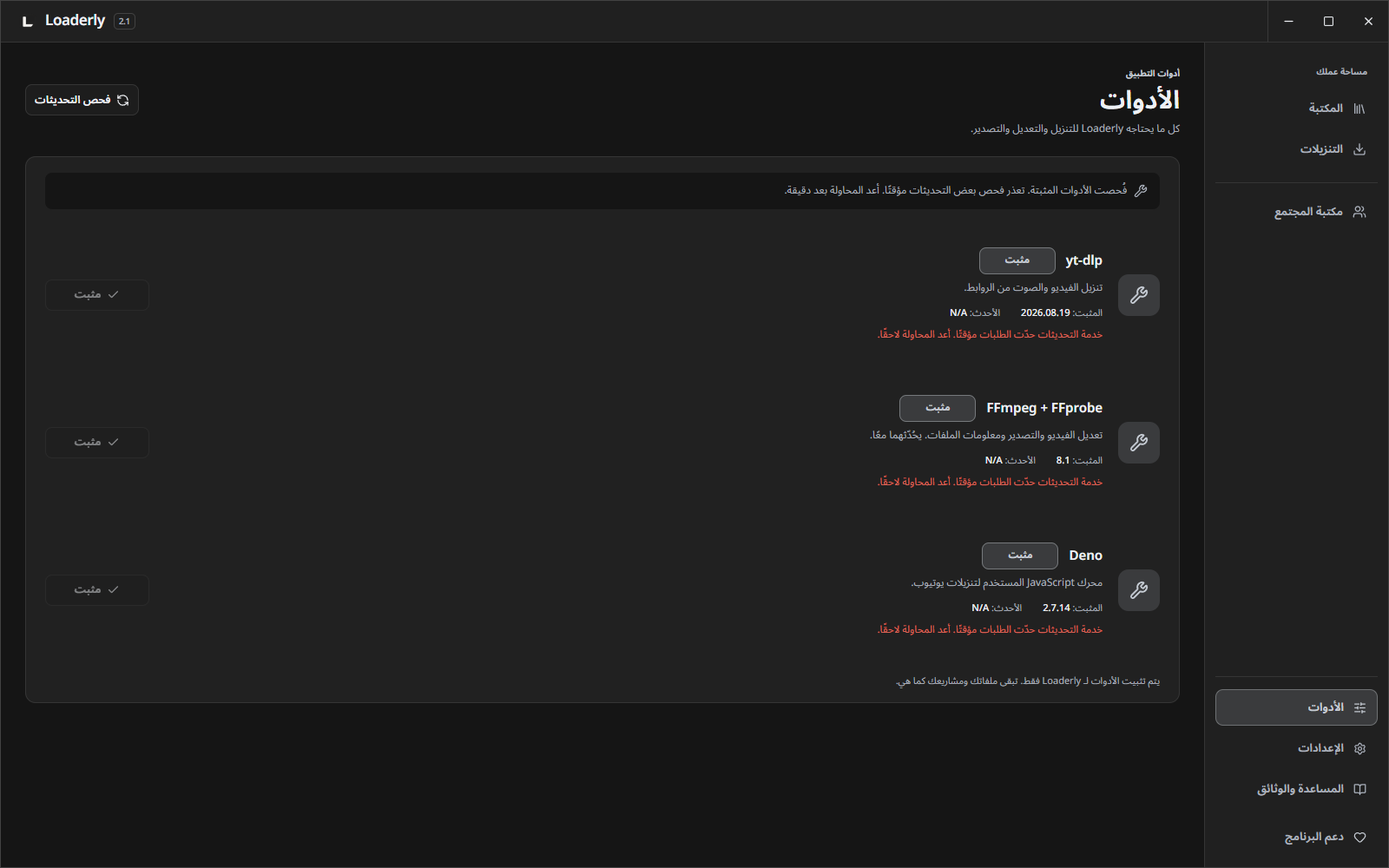
Task: Click the Loaderly logo icon in title bar
Action: [x=28, y=21]
